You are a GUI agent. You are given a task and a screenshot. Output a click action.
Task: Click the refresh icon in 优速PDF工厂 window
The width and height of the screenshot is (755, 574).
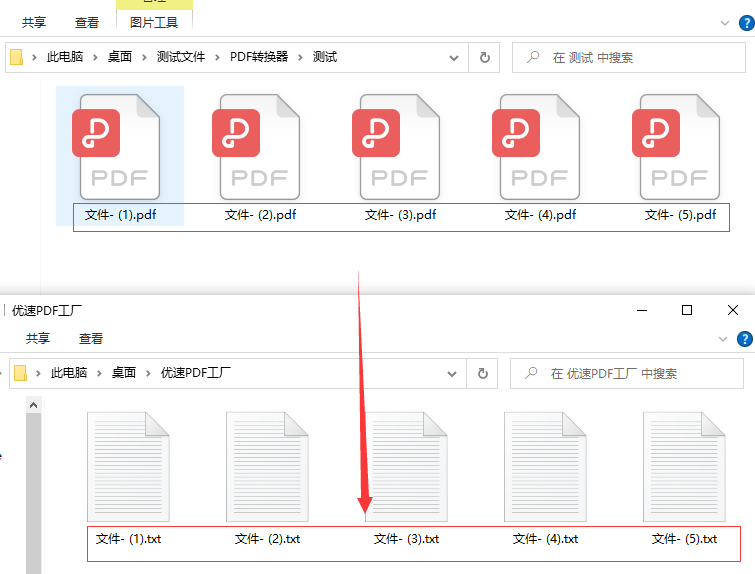[482, 374]
